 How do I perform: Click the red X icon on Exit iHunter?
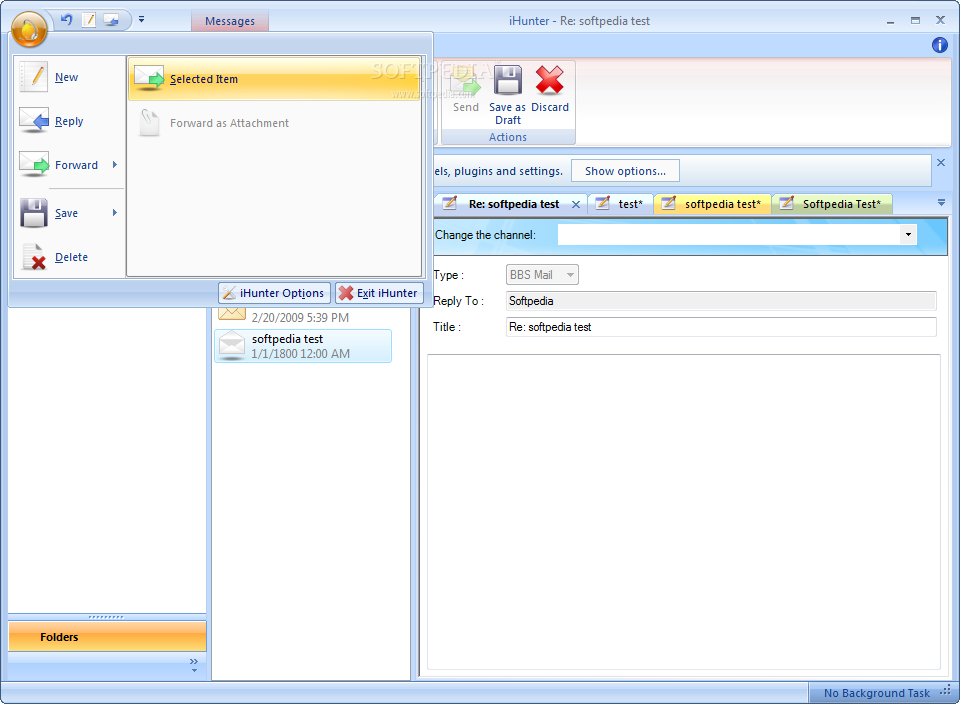346,293
